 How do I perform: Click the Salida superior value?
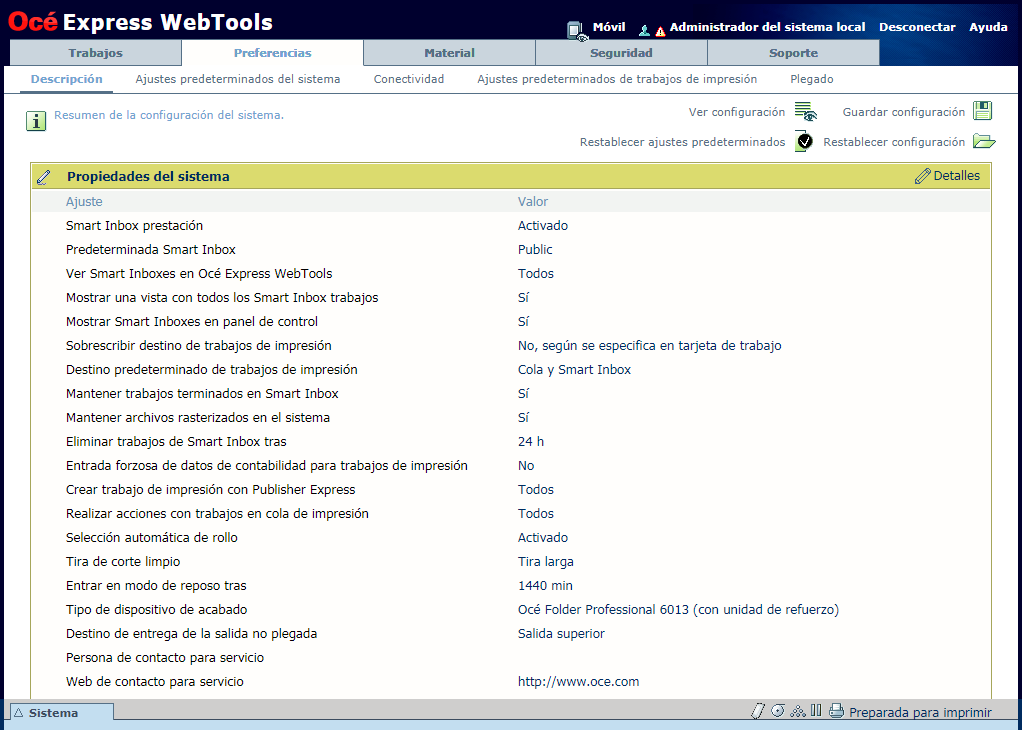(x=561, y=634)
